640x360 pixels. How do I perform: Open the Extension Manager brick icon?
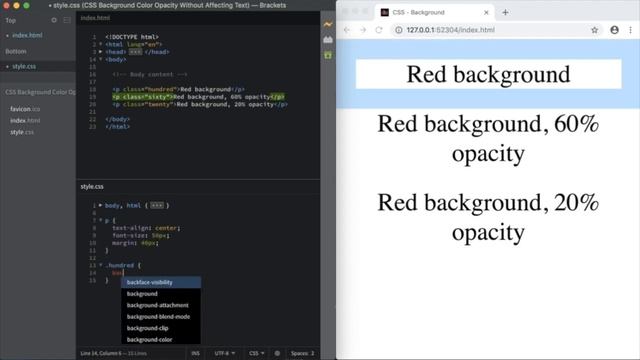328,40
